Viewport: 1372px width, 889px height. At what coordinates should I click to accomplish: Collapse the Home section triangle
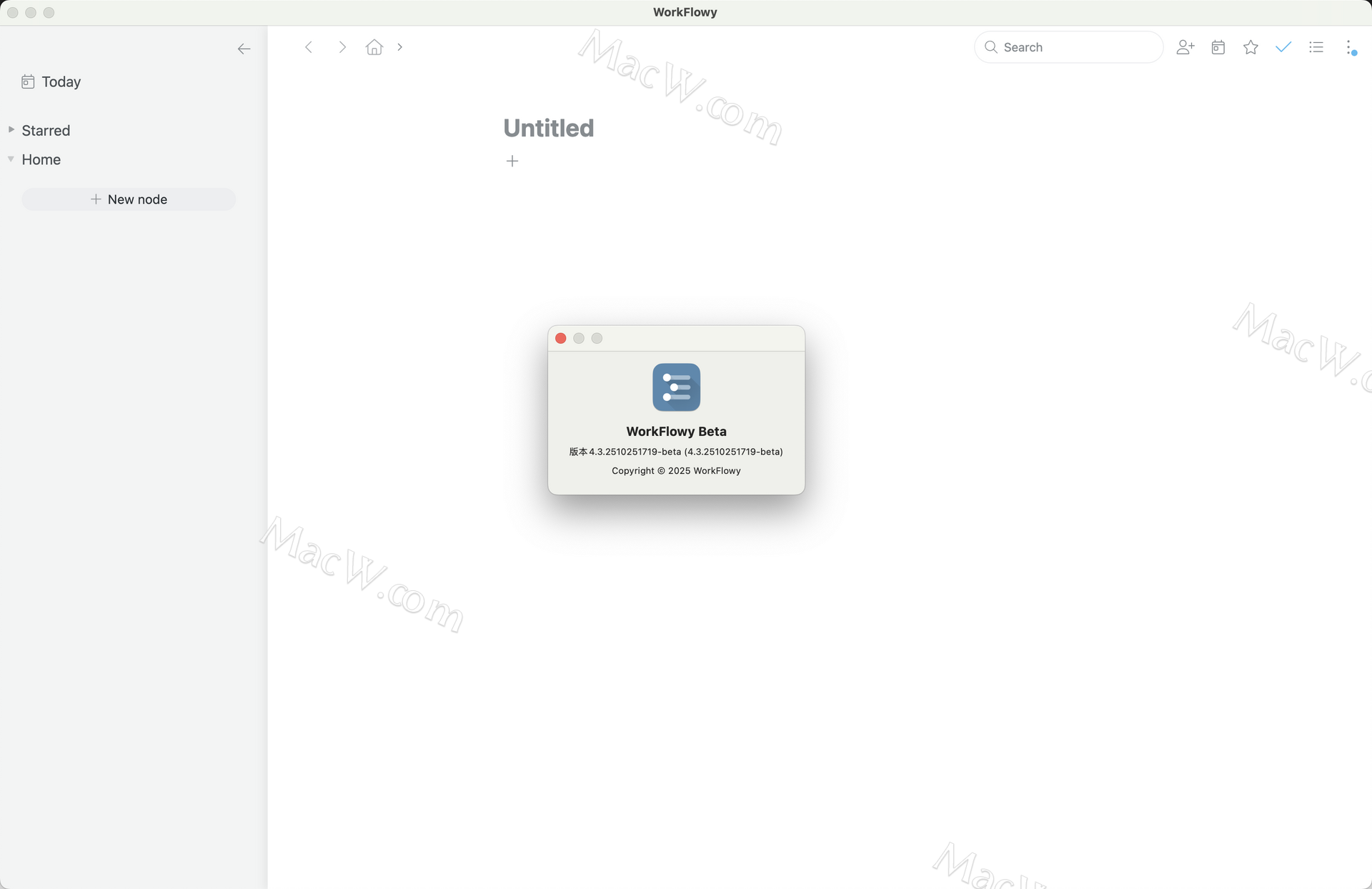click(11, 159)
